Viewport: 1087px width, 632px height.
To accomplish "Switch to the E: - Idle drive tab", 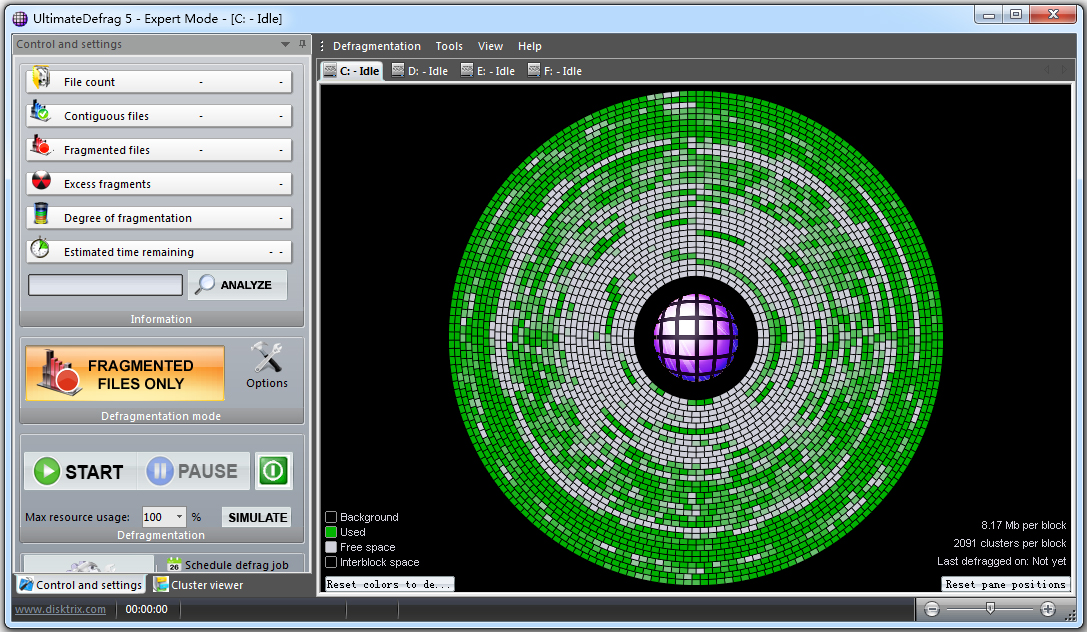I will pos(488,71).
